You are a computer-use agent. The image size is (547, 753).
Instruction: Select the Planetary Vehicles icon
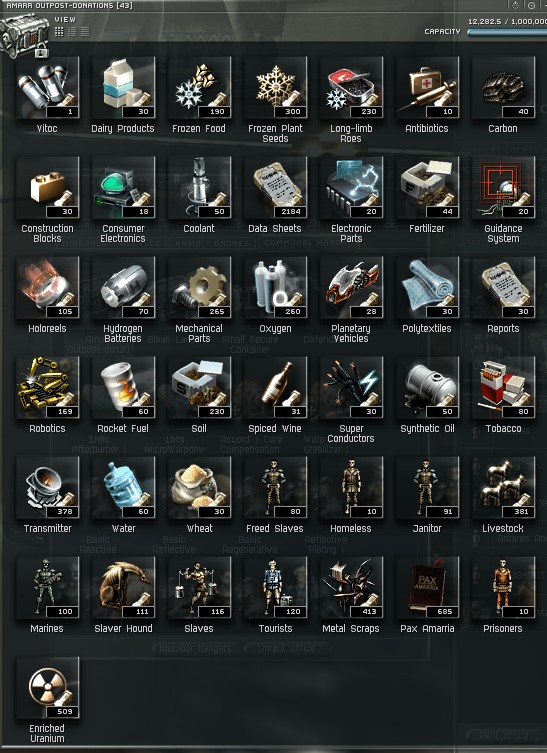pyautogui.click(x=351, y=288)
